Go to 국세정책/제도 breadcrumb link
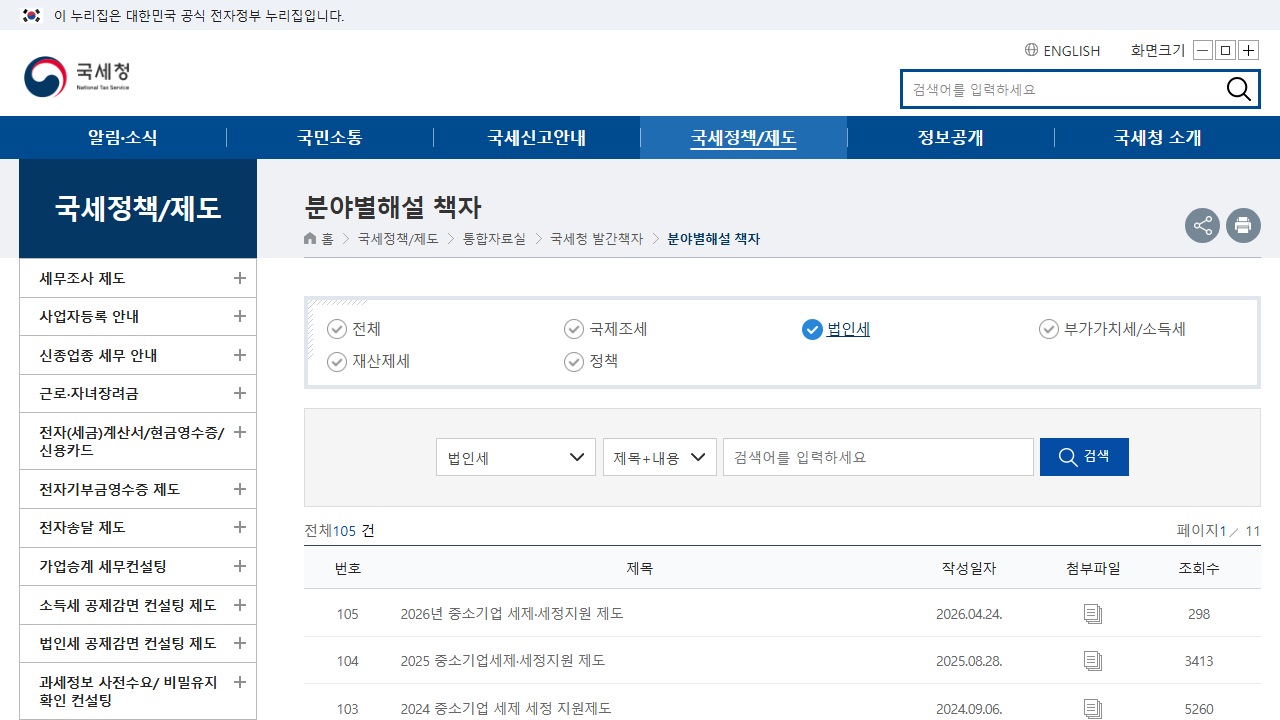Screen dimensions: 1280x720 click(x=398, y=239)
